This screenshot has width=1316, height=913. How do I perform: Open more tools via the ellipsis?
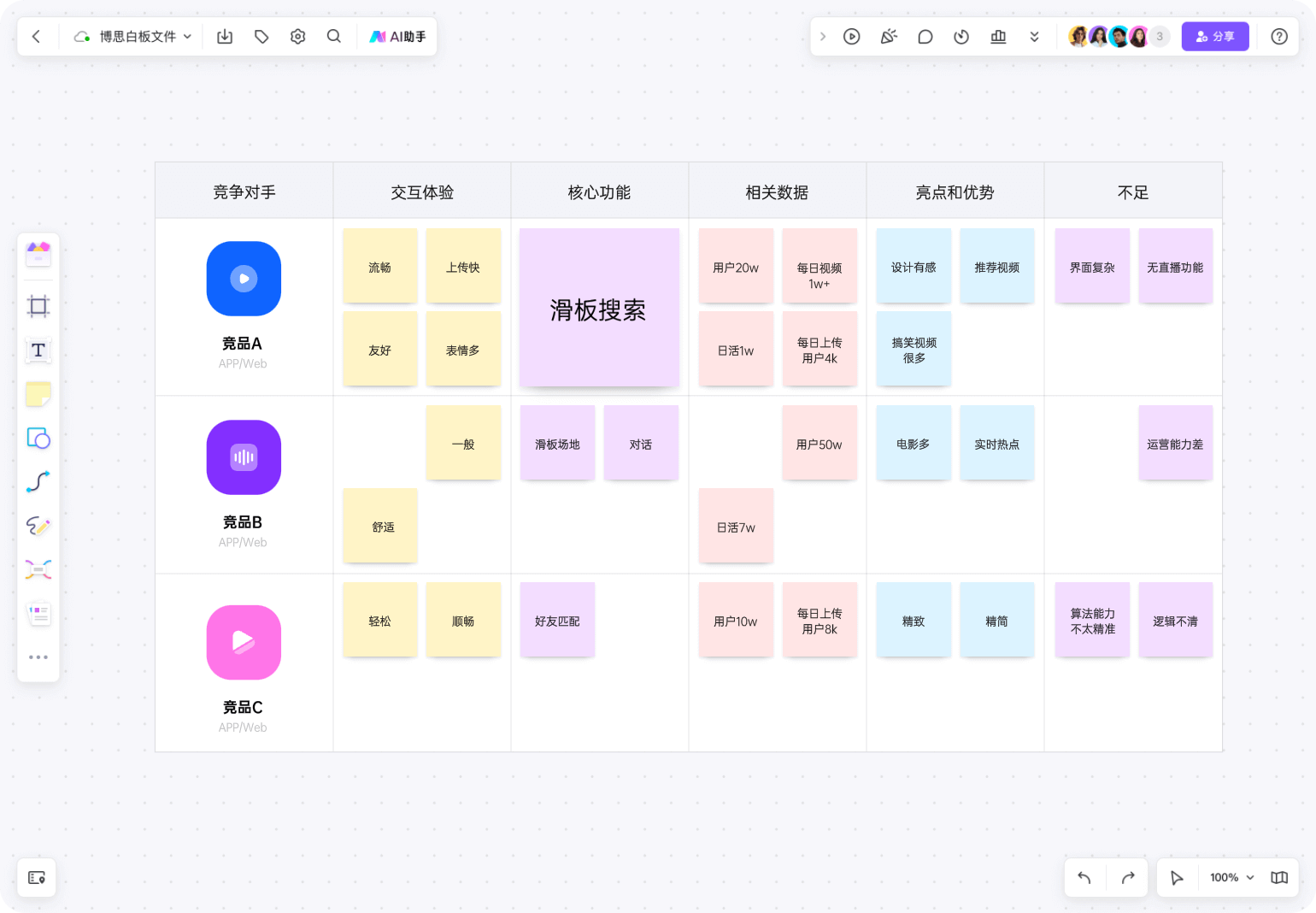(x=38, y=657)
